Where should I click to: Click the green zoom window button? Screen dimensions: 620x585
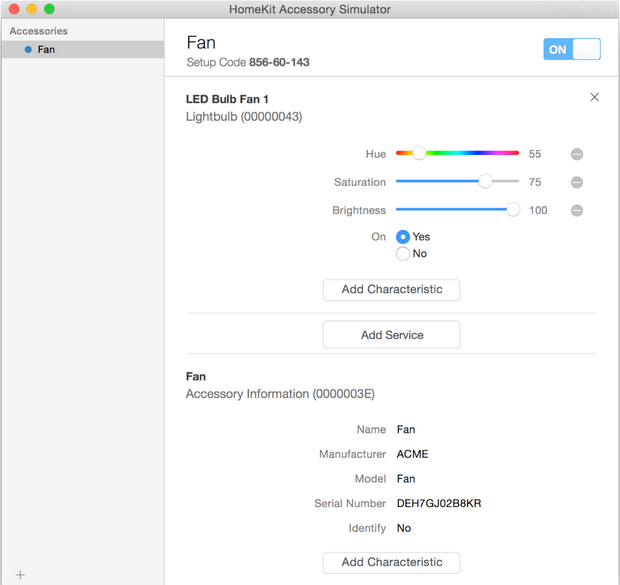(49, 9)
